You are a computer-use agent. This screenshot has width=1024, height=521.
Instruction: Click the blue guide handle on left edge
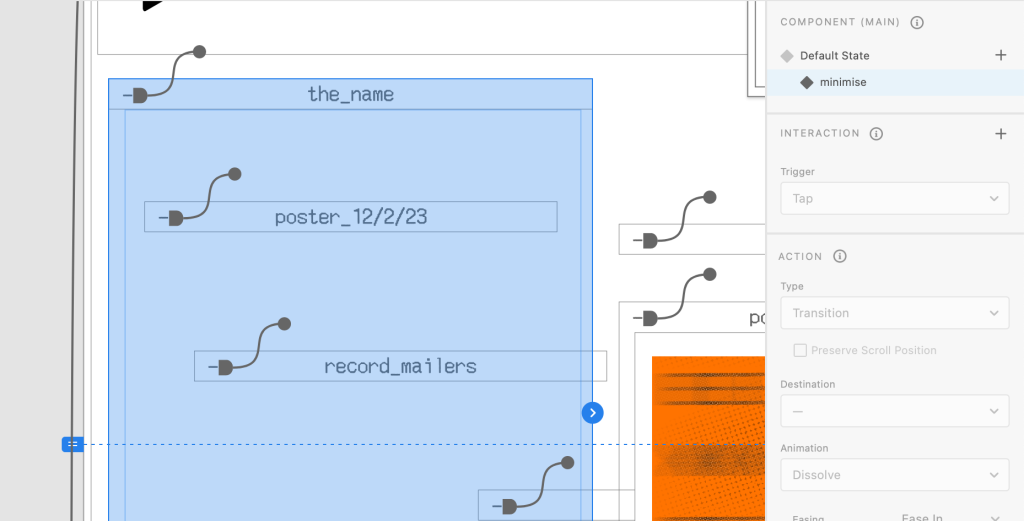click(x=72, y=444)
